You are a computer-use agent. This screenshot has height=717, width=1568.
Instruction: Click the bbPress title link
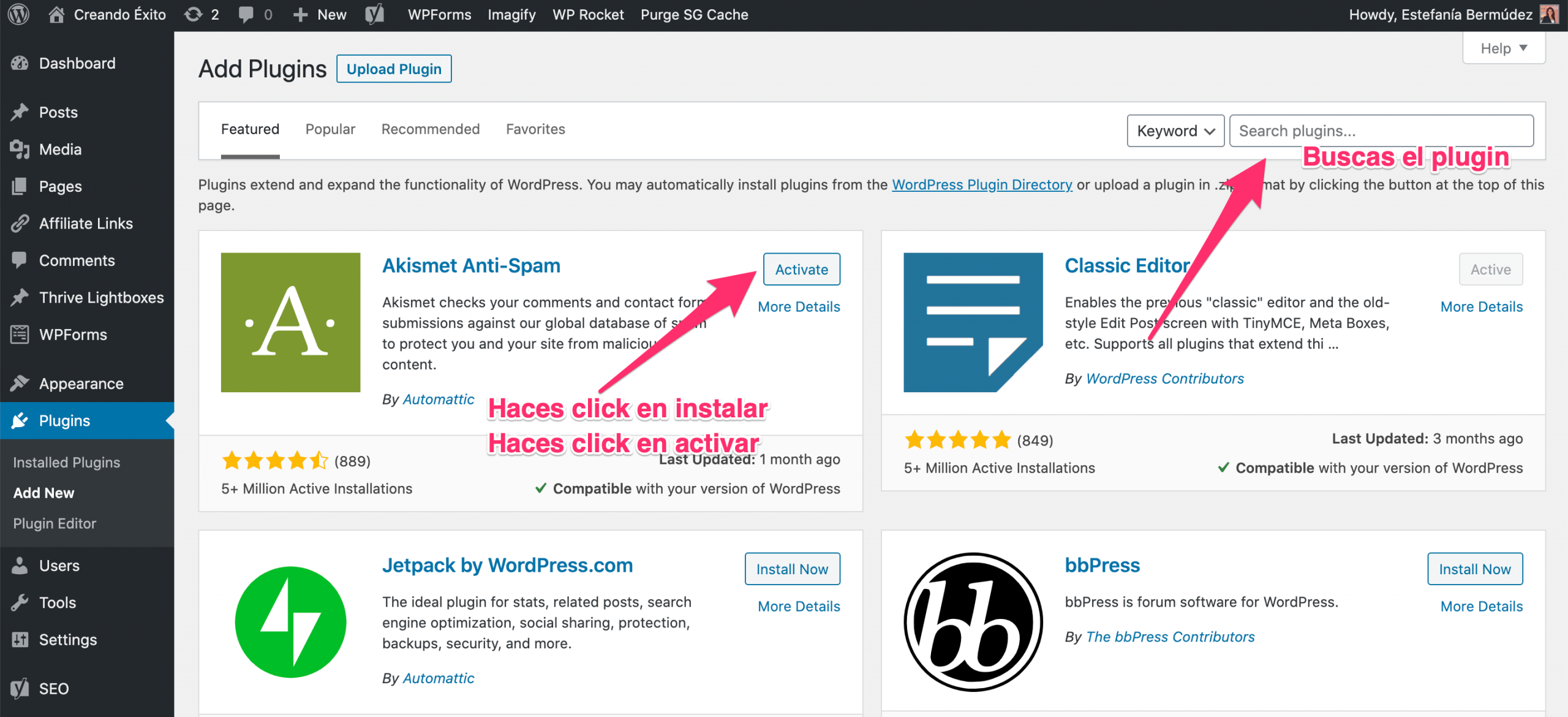(1102, 565)
